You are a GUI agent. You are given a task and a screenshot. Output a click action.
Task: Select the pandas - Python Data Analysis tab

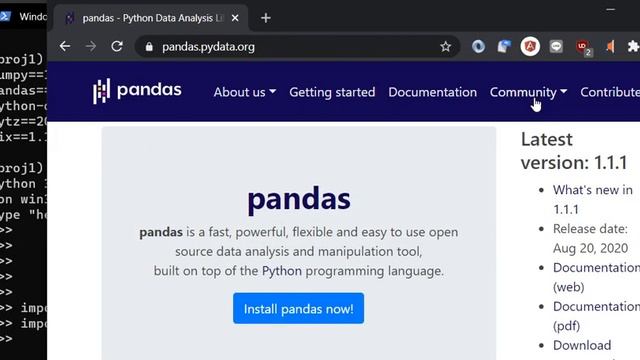[x=151, y=18]
